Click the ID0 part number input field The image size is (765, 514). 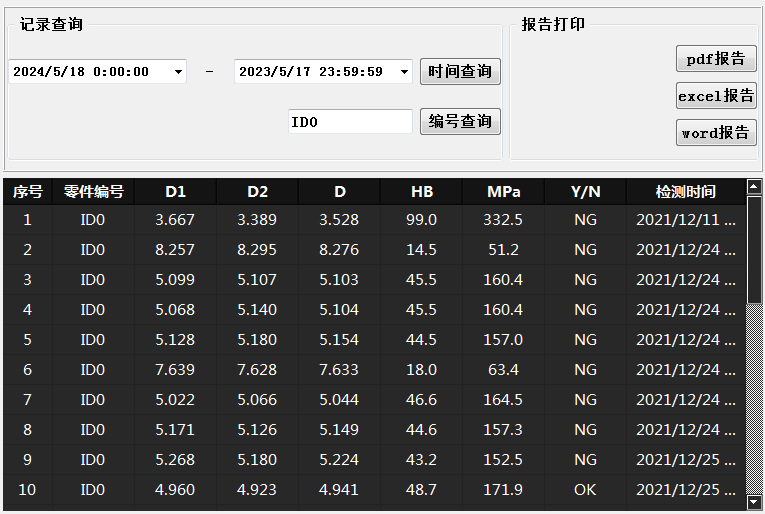[x=350, y=122]
